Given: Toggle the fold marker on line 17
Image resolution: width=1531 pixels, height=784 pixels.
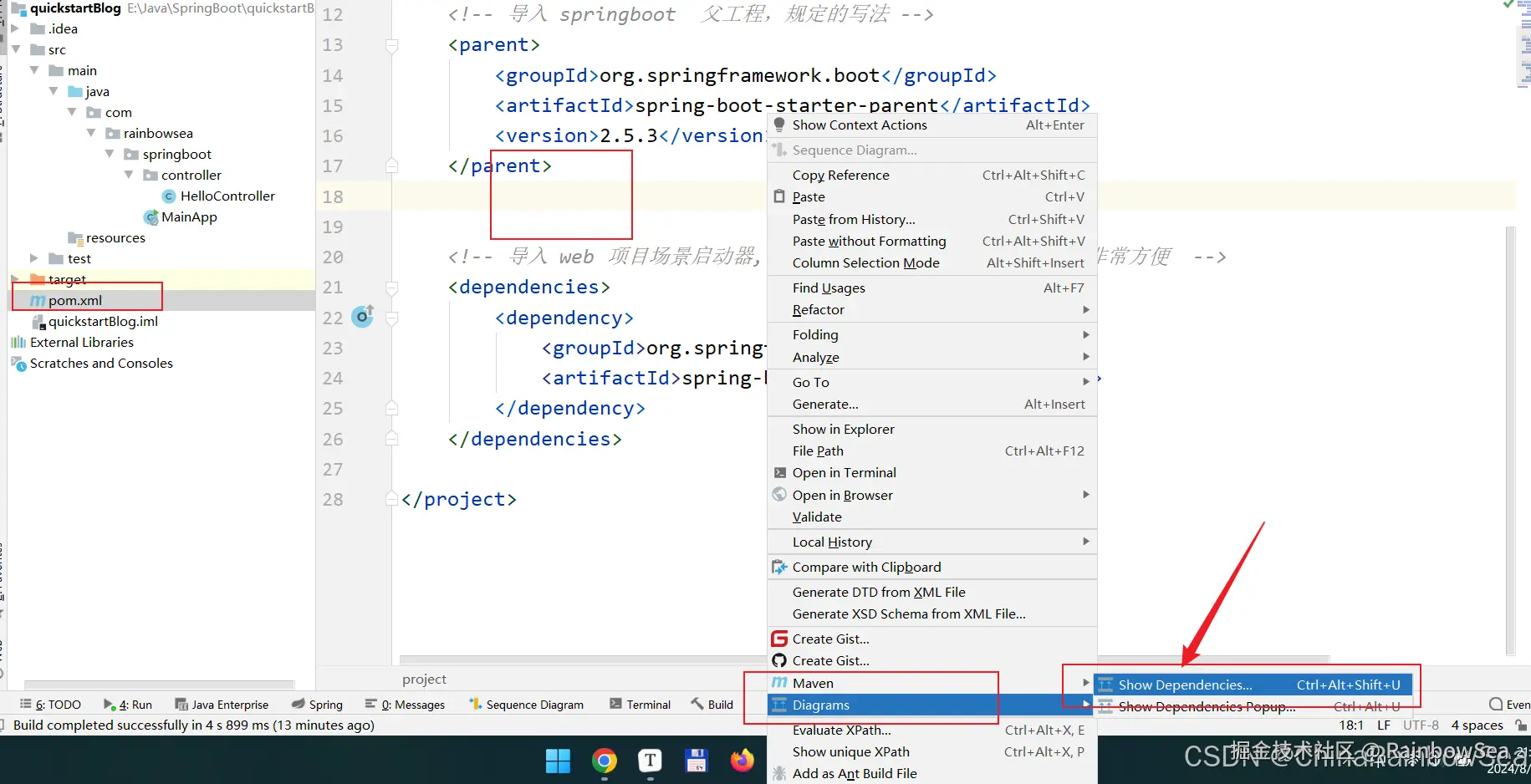Looking at the screenshot, I should click(391, 165).
